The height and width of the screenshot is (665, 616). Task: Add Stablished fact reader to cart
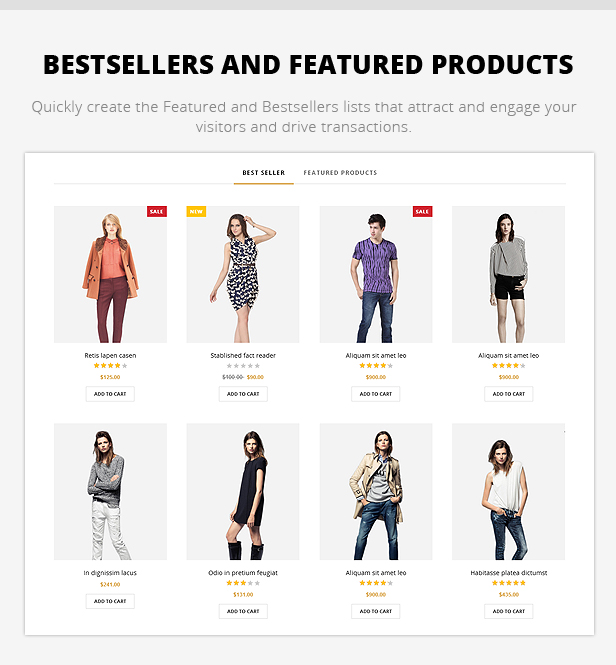click(x=243, y=394)
